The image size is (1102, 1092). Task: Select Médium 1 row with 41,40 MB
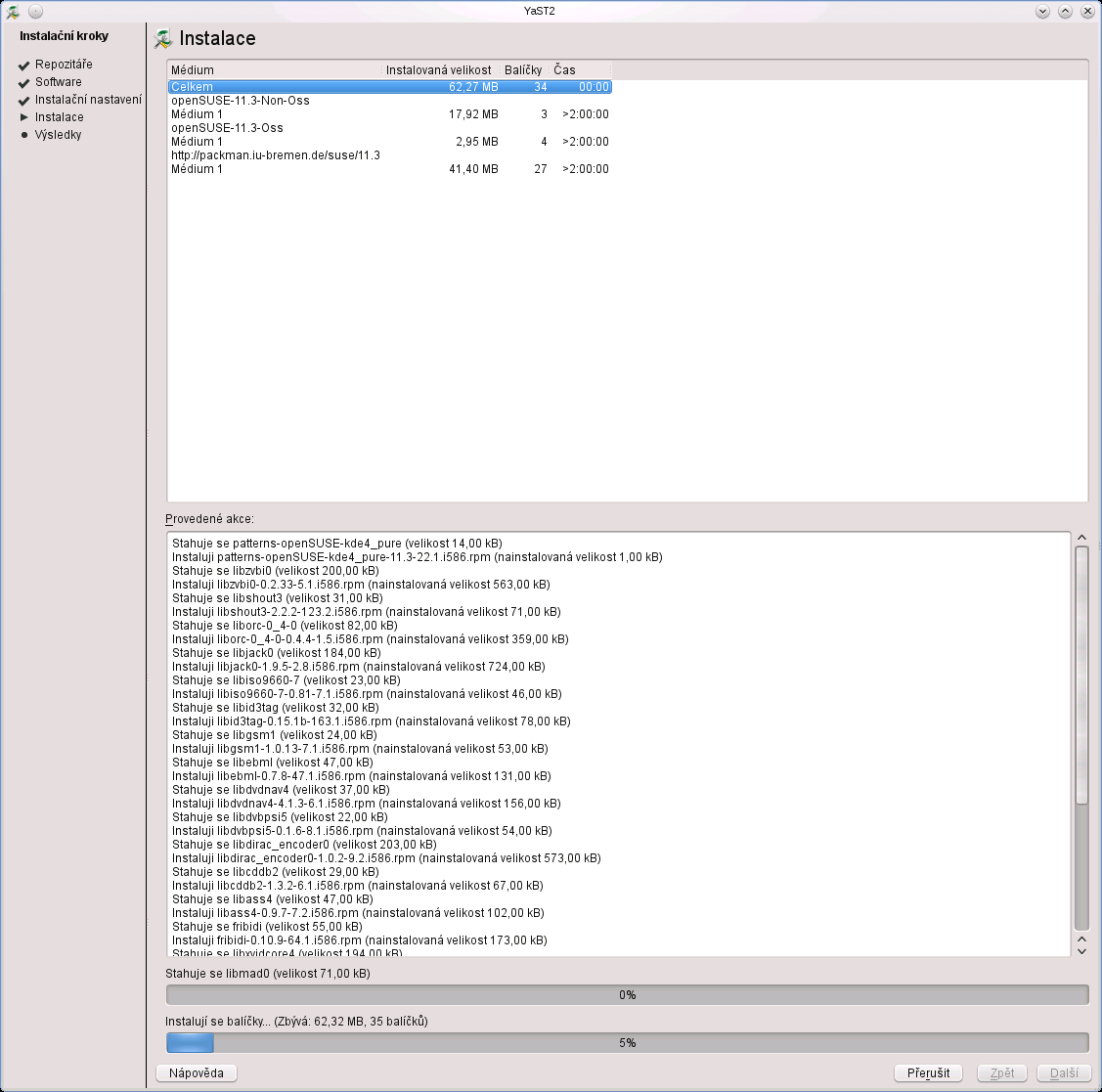point(390,169)
